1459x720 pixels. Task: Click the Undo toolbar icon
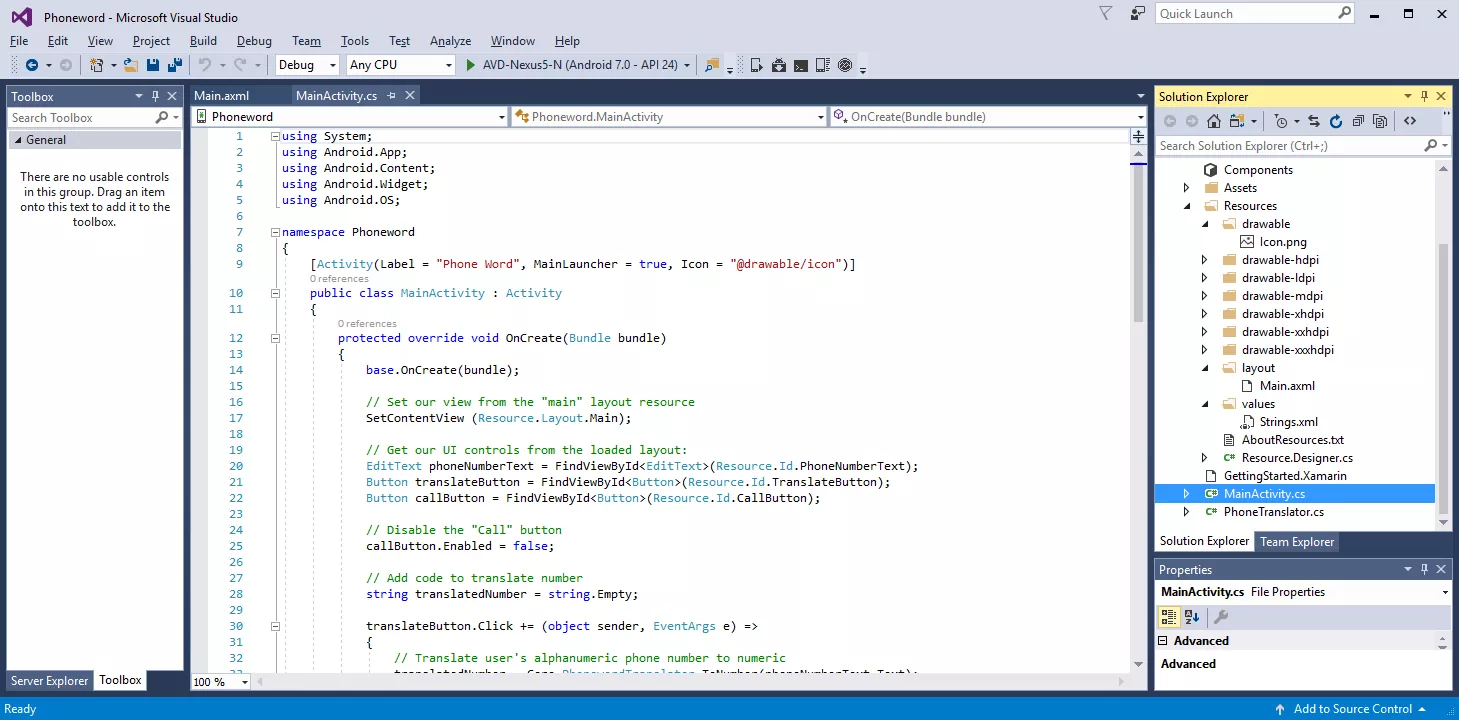point(204,65)
